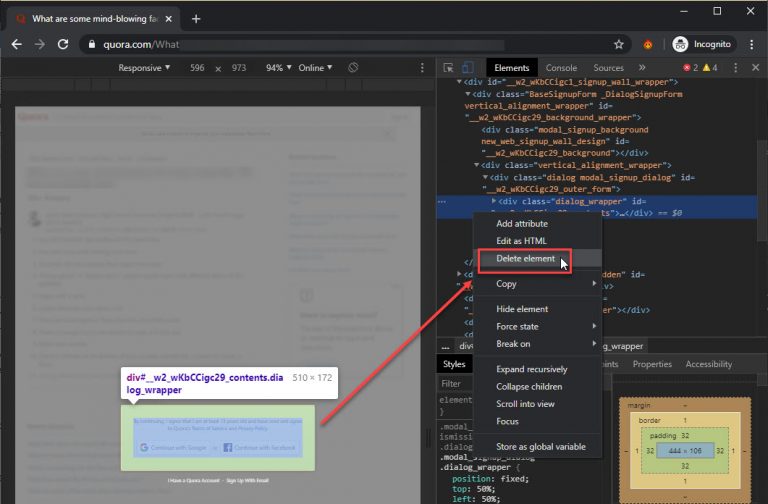Click Sign Up With Email link

tap(247, 480)
